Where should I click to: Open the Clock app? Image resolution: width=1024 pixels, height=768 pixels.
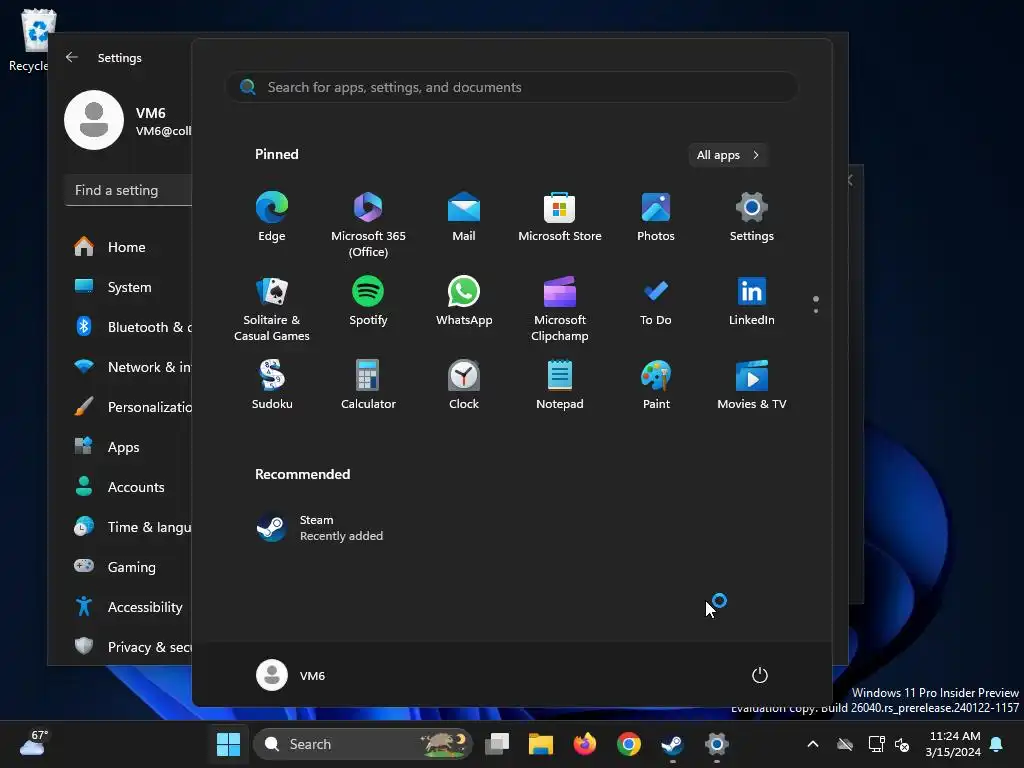464,385
